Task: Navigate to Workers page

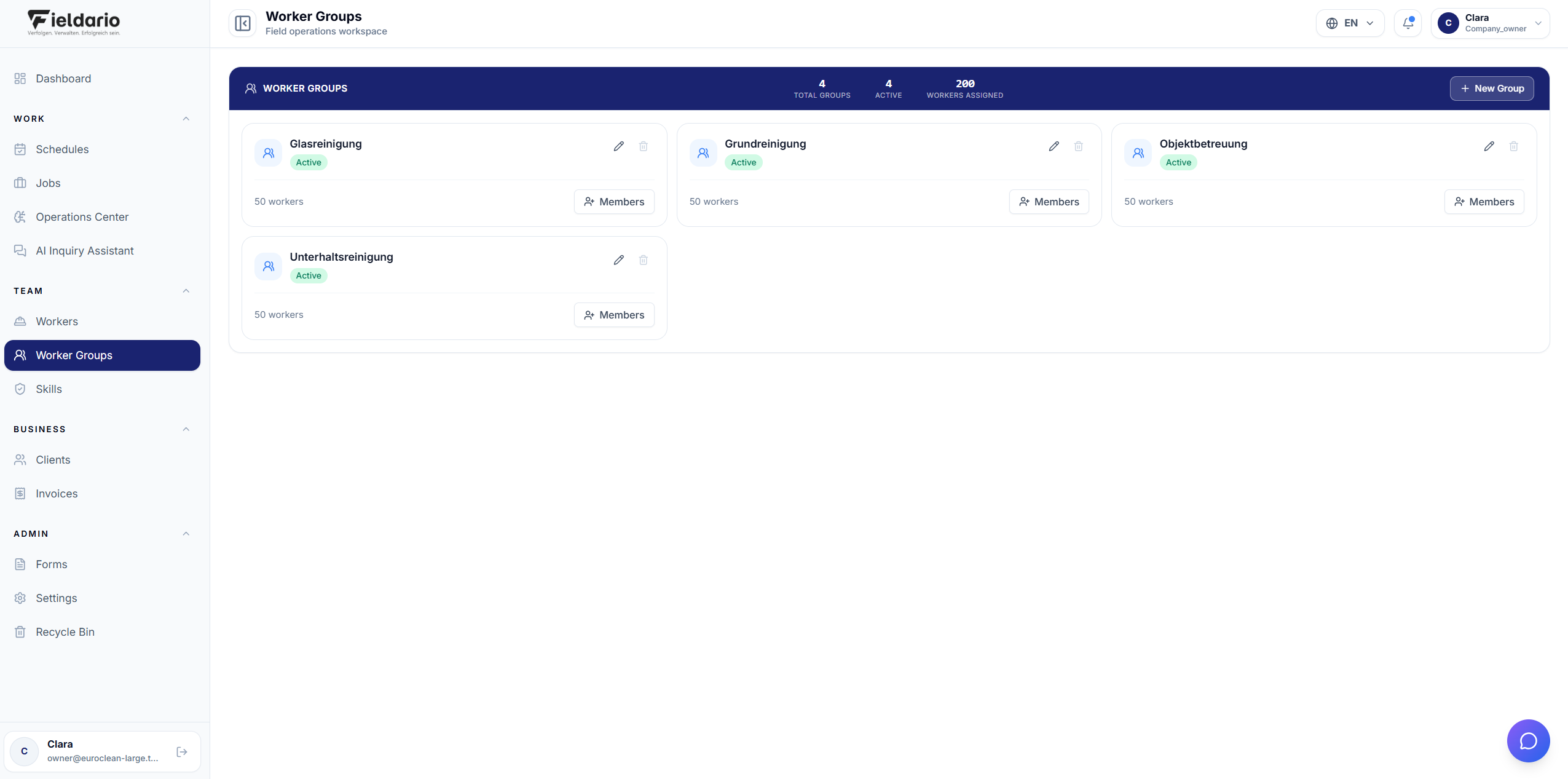Action: coord(102,322)
